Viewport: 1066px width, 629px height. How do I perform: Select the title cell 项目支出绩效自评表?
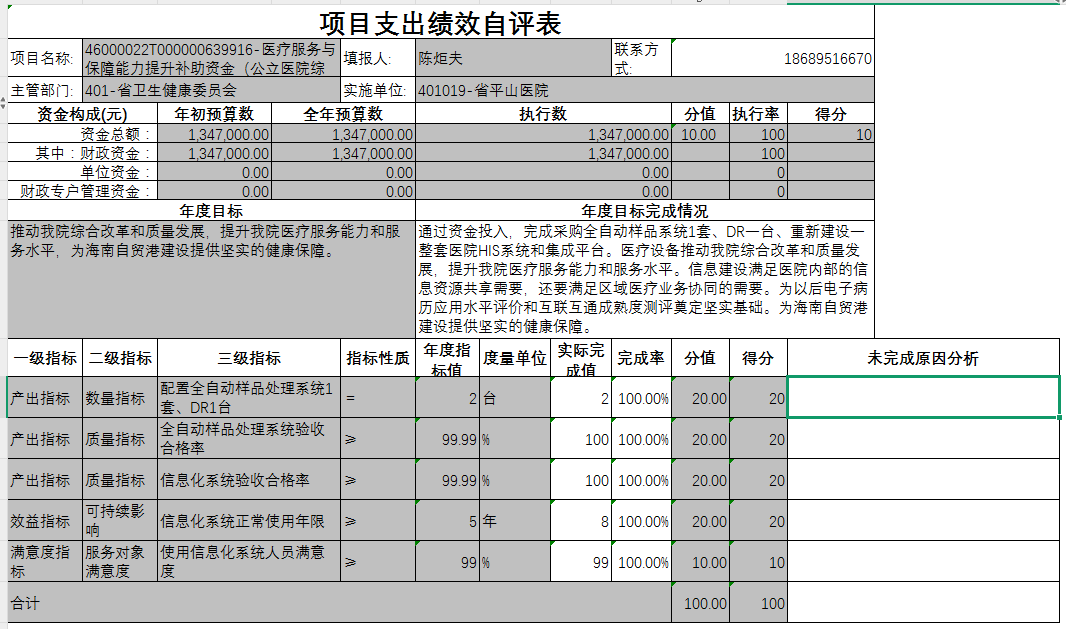coord(440,24)
